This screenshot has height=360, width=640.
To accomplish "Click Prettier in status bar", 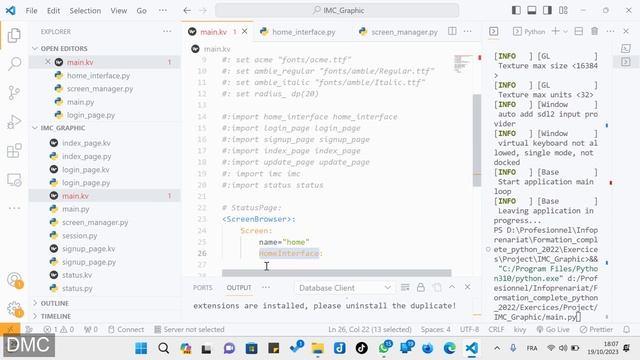I will 596,329.
